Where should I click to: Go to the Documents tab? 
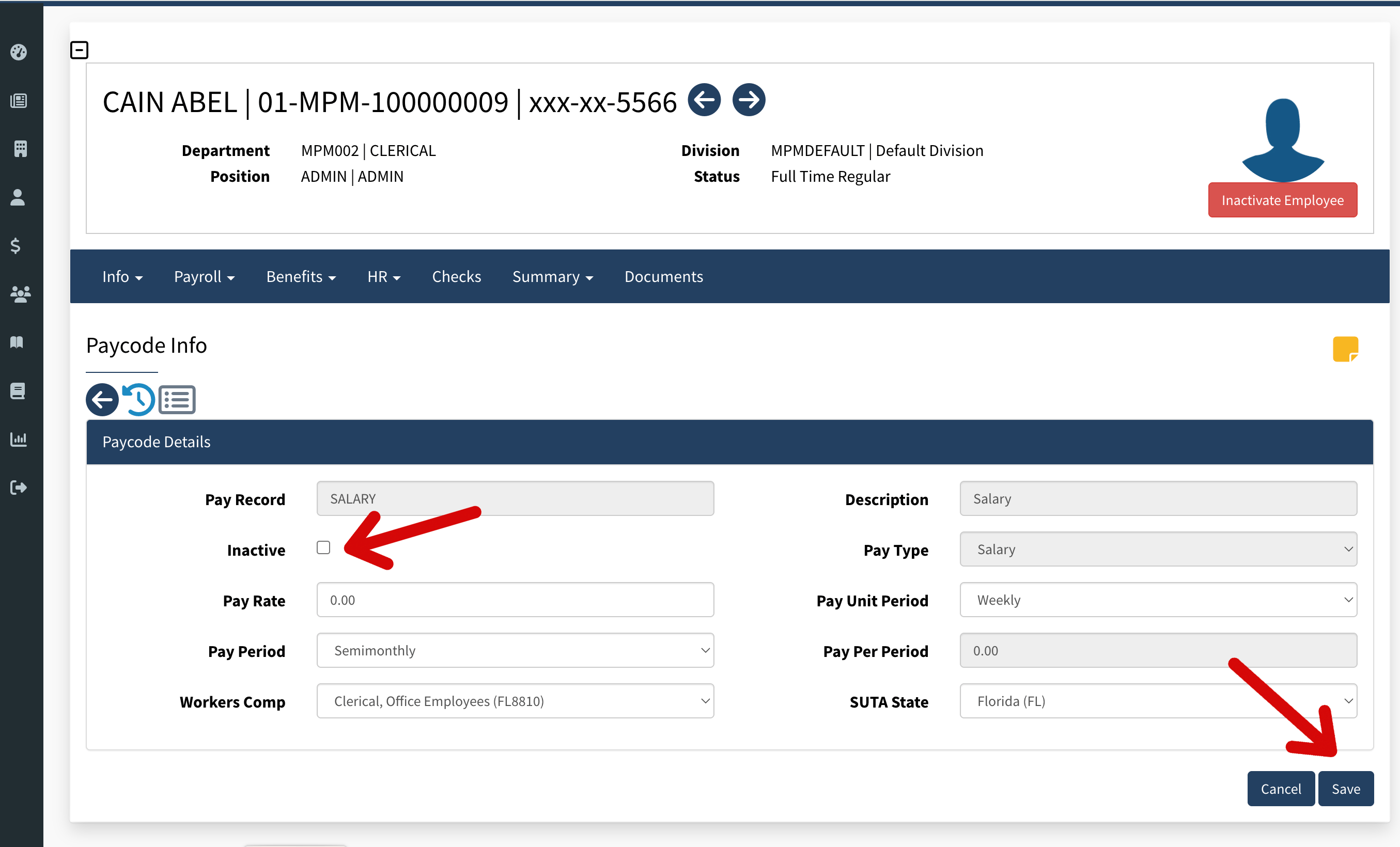[663, 277]
